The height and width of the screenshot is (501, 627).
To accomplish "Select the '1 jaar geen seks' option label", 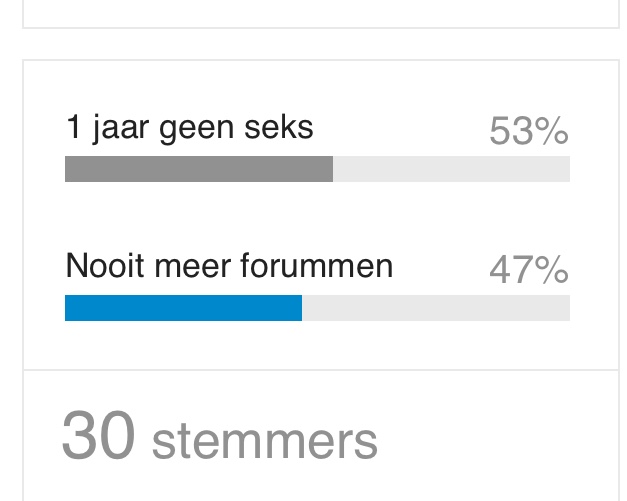I will pyautogui.click(x=189, y=128).
